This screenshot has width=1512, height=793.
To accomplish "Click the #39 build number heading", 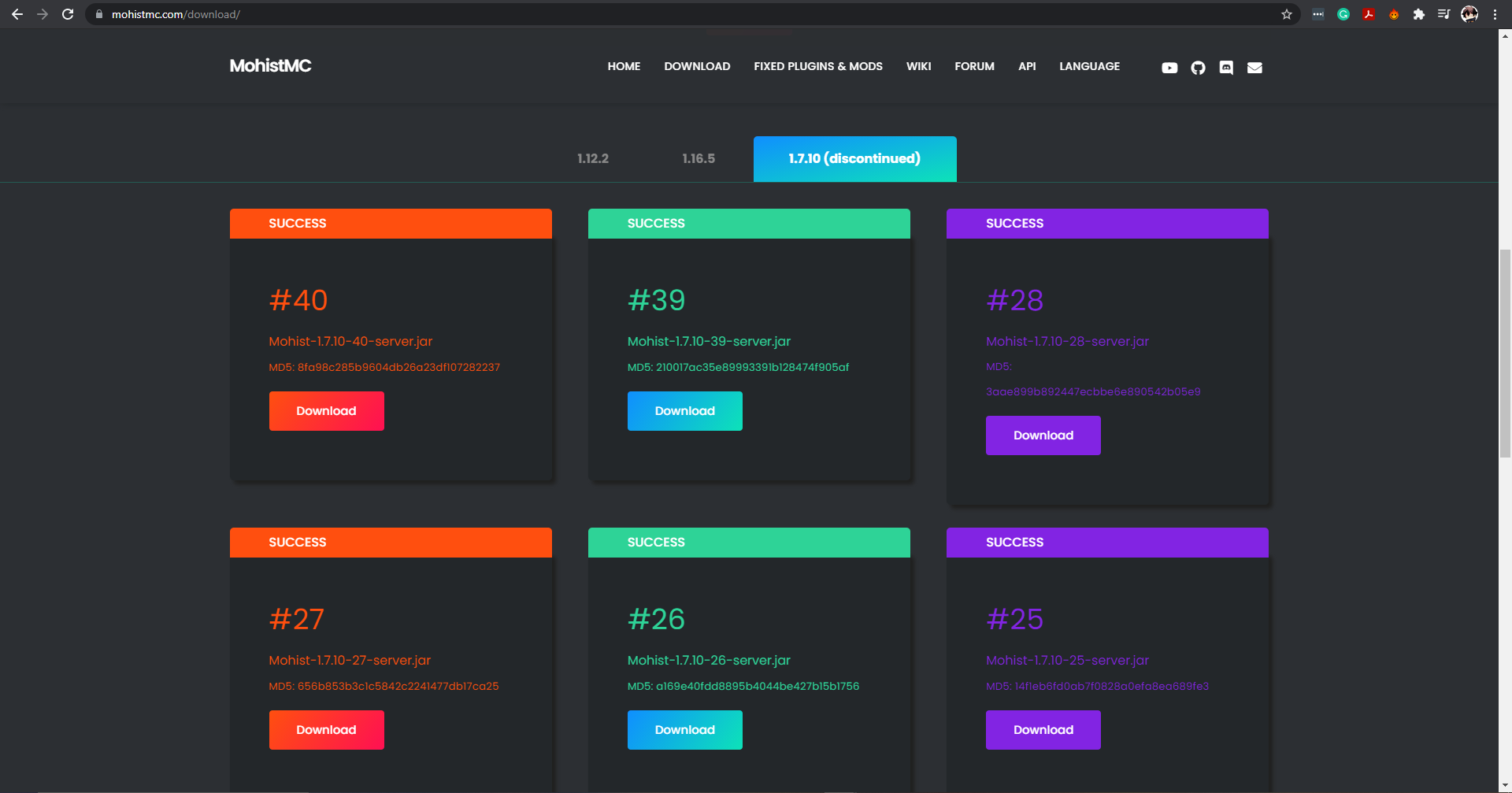I will [656, 300].
